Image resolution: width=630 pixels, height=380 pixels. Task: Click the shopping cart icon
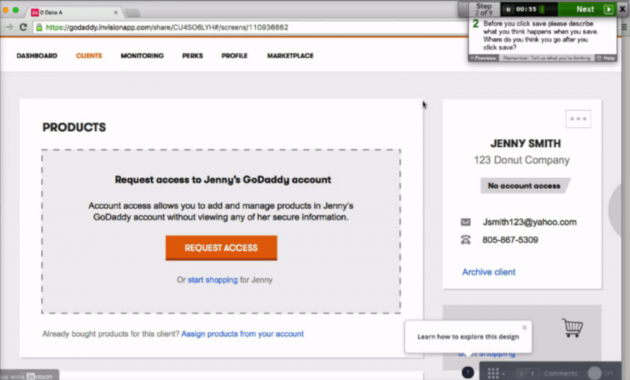pyautogui.click(x=573, y=328)
